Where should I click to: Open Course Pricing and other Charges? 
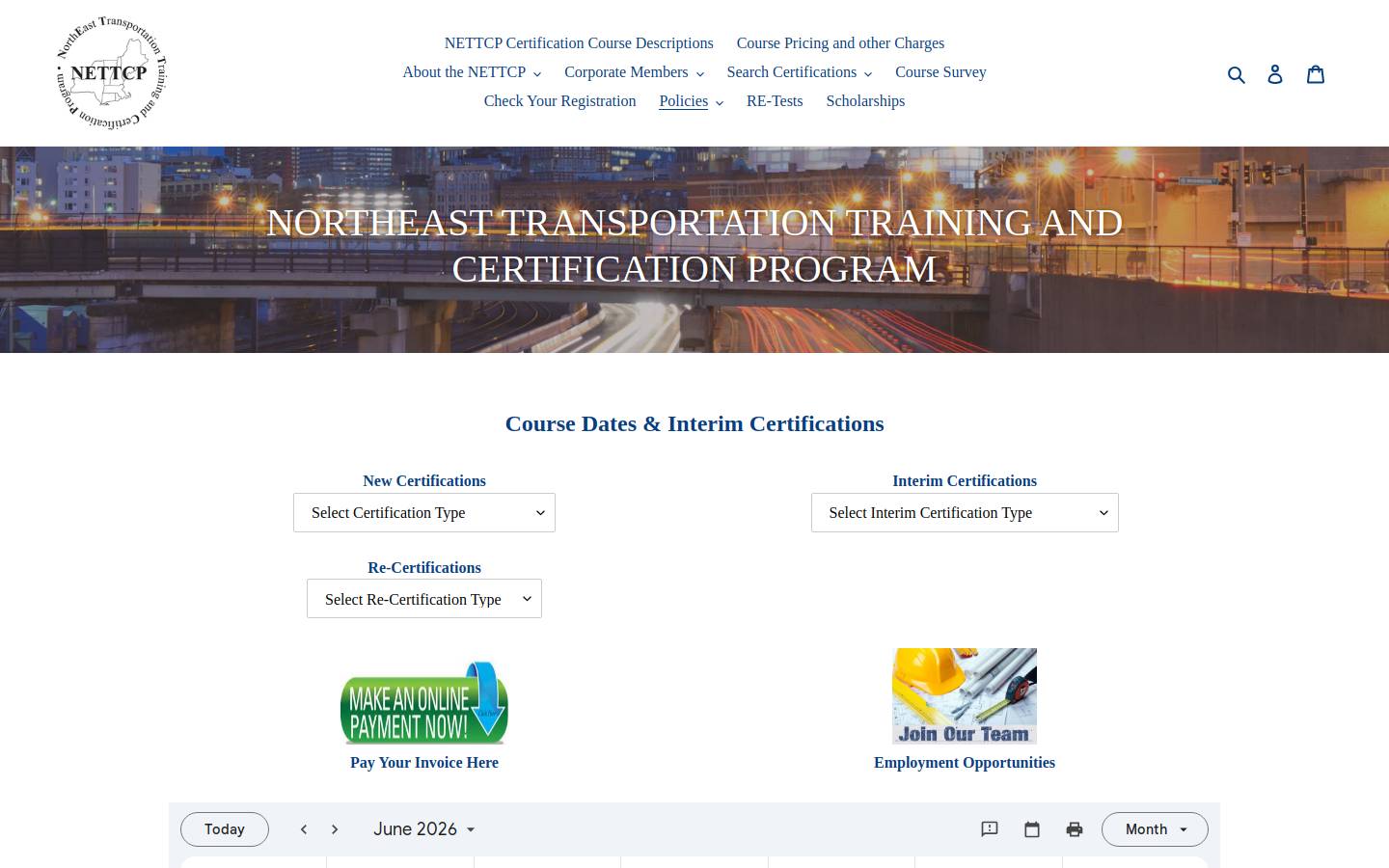point(840,43)
